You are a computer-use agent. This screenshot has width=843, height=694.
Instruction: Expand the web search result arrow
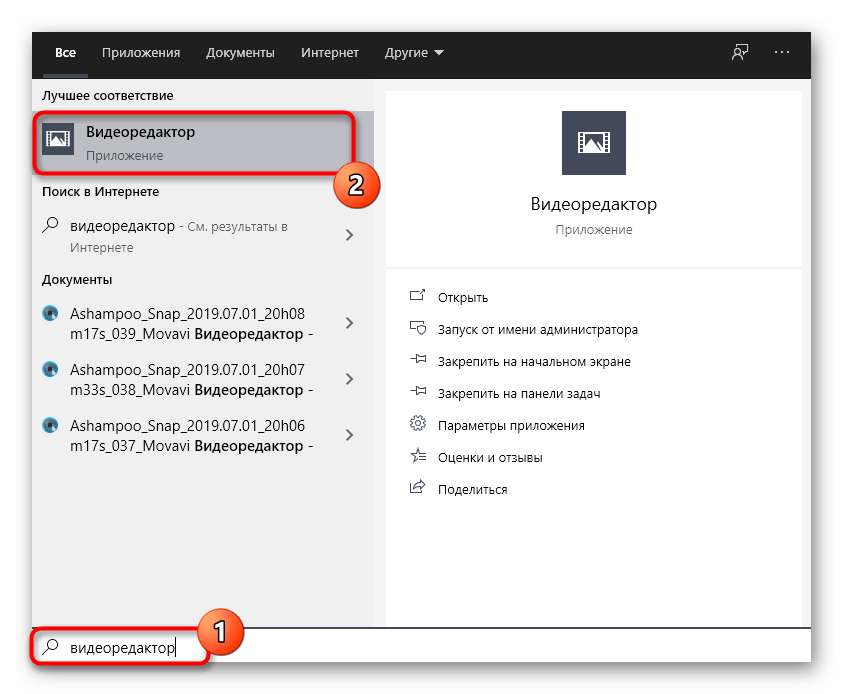click(349, 235)
